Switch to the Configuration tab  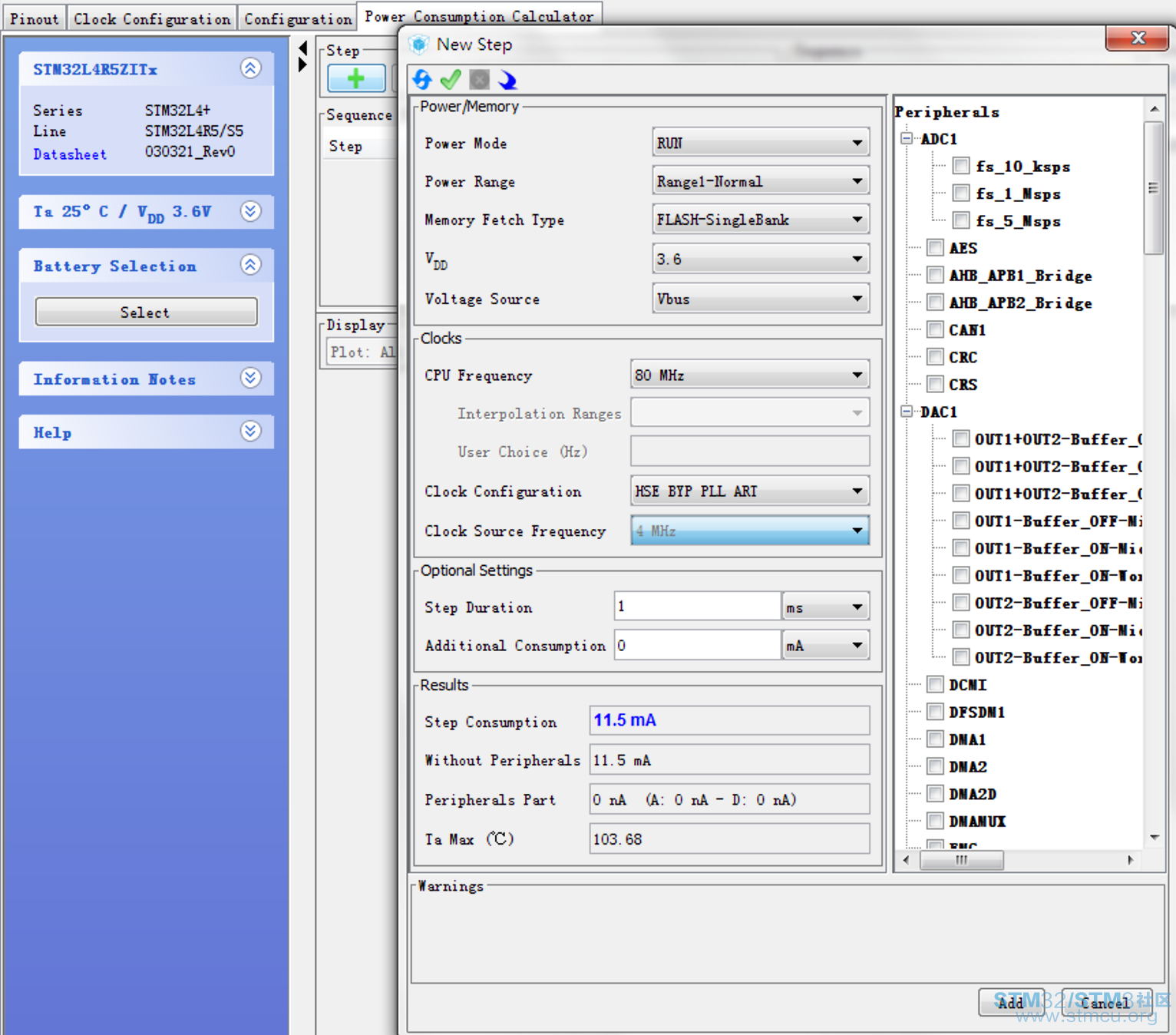coord(298,18)
